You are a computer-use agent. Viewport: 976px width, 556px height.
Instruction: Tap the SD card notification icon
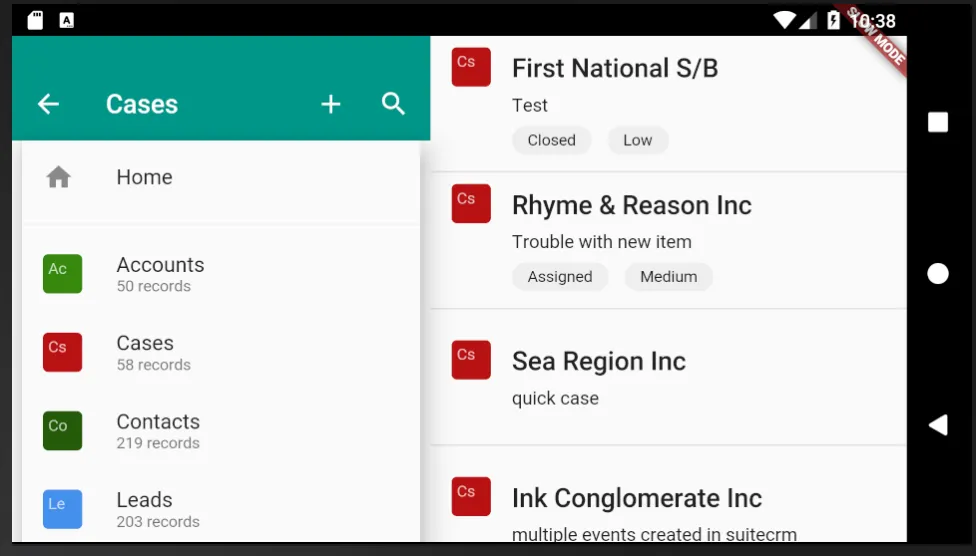pyautogui.click(x=35, y=20)
